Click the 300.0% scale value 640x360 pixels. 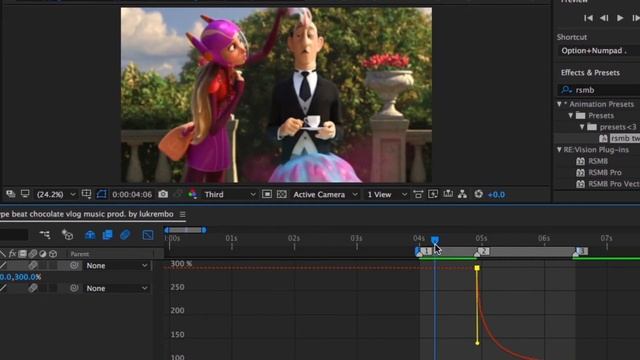coord(27,277)
